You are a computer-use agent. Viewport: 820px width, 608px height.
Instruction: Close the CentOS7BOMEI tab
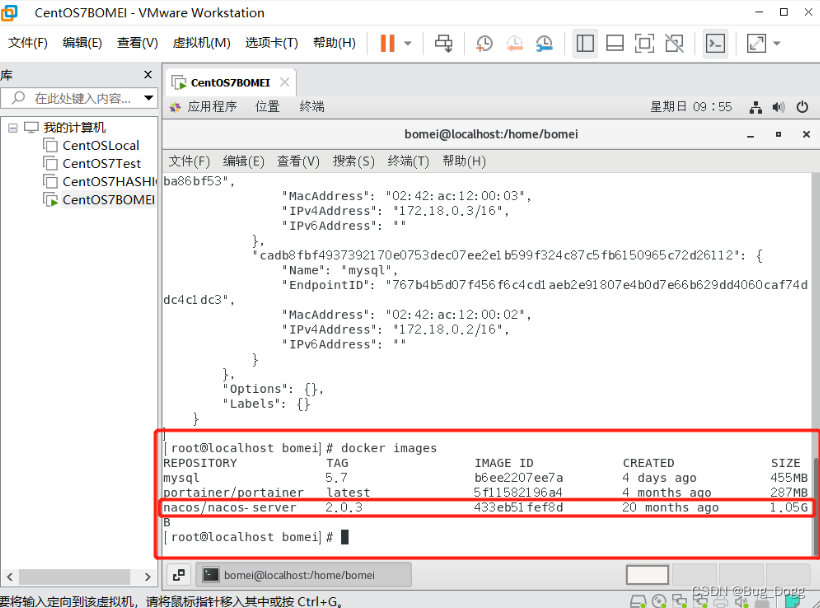coord(284,82)
